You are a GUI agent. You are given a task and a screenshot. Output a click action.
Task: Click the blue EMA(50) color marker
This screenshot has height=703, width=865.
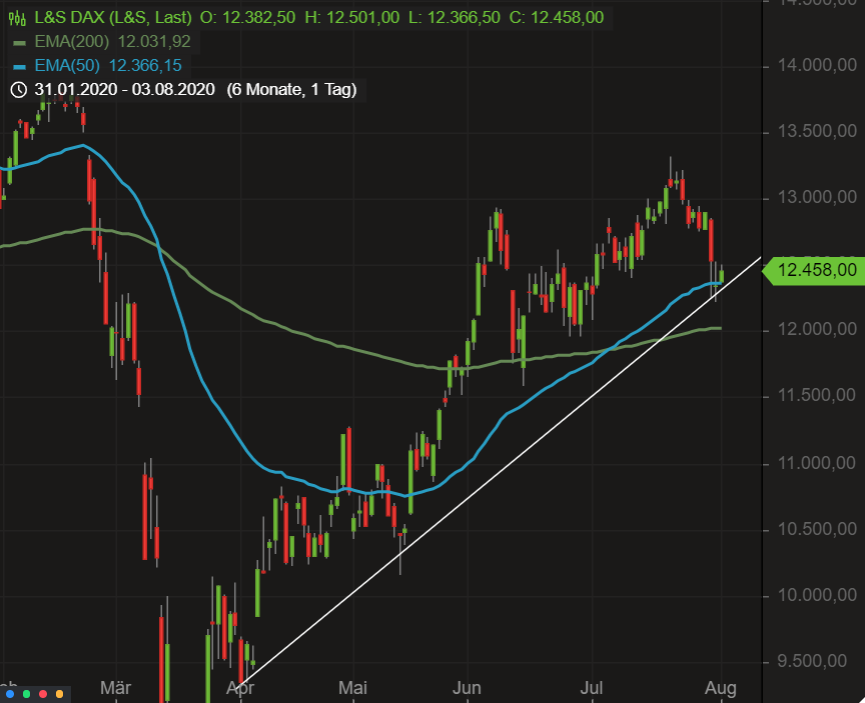pos(19,67)
